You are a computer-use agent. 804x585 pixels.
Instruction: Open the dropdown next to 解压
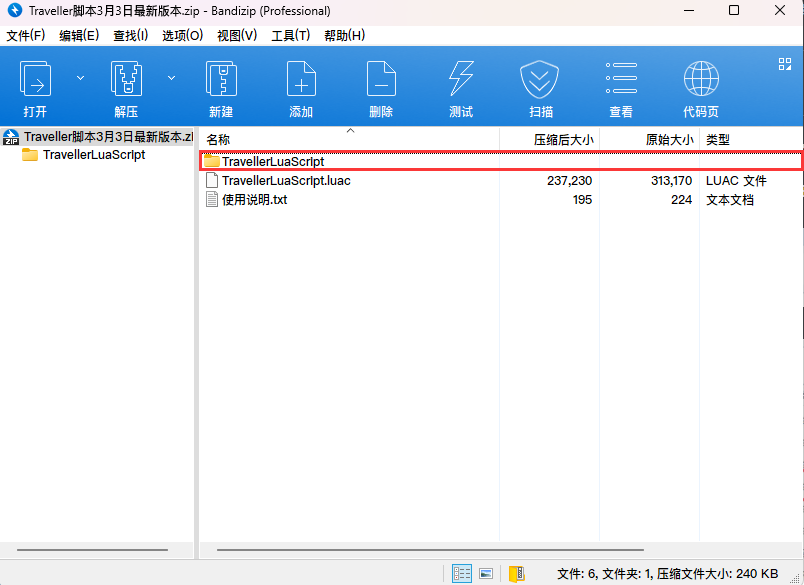tap(170, 77)
